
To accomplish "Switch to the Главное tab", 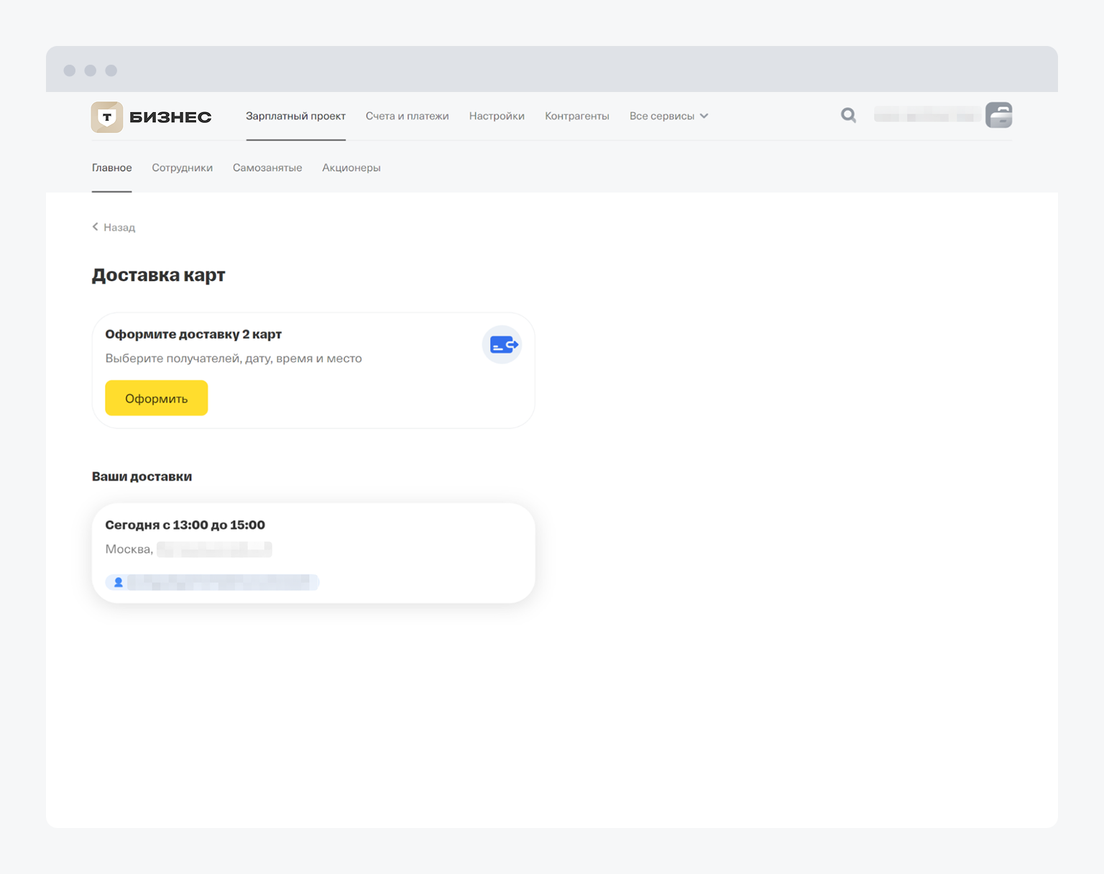I will click(x=112, y=168).
